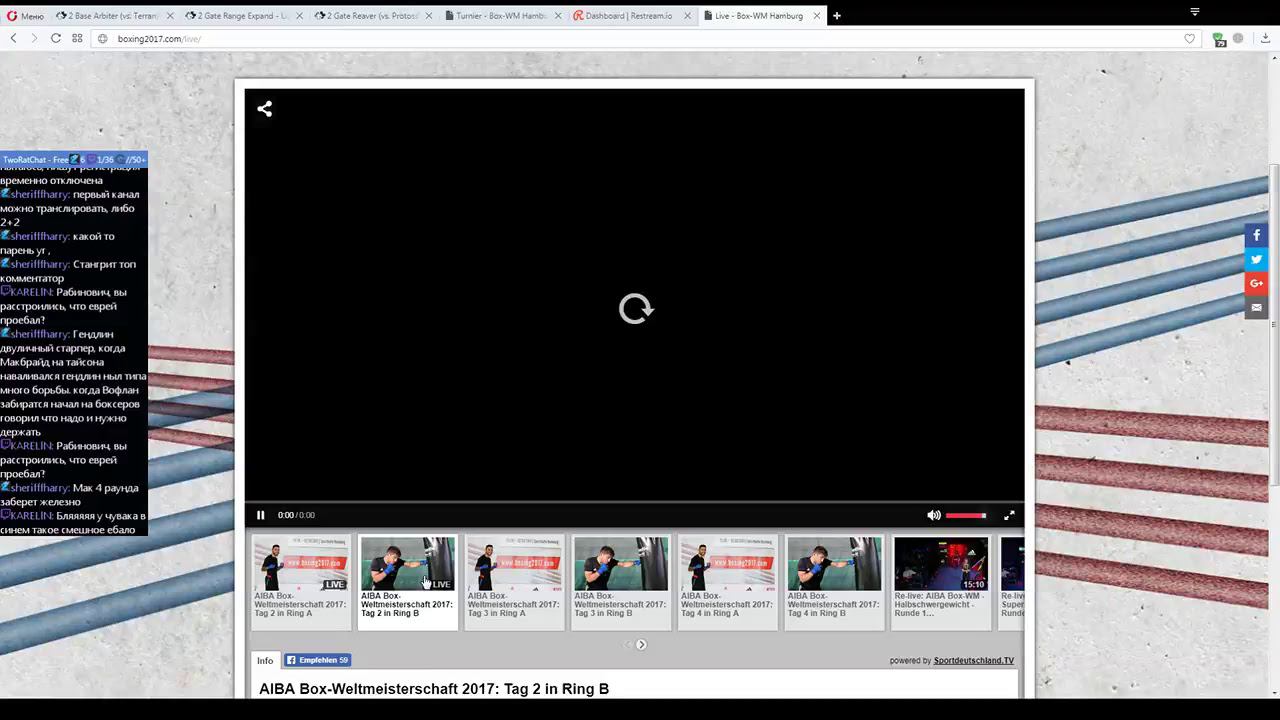Open Re-live Halbschwergewicht Runde 1 video

(x=941, y=582)
